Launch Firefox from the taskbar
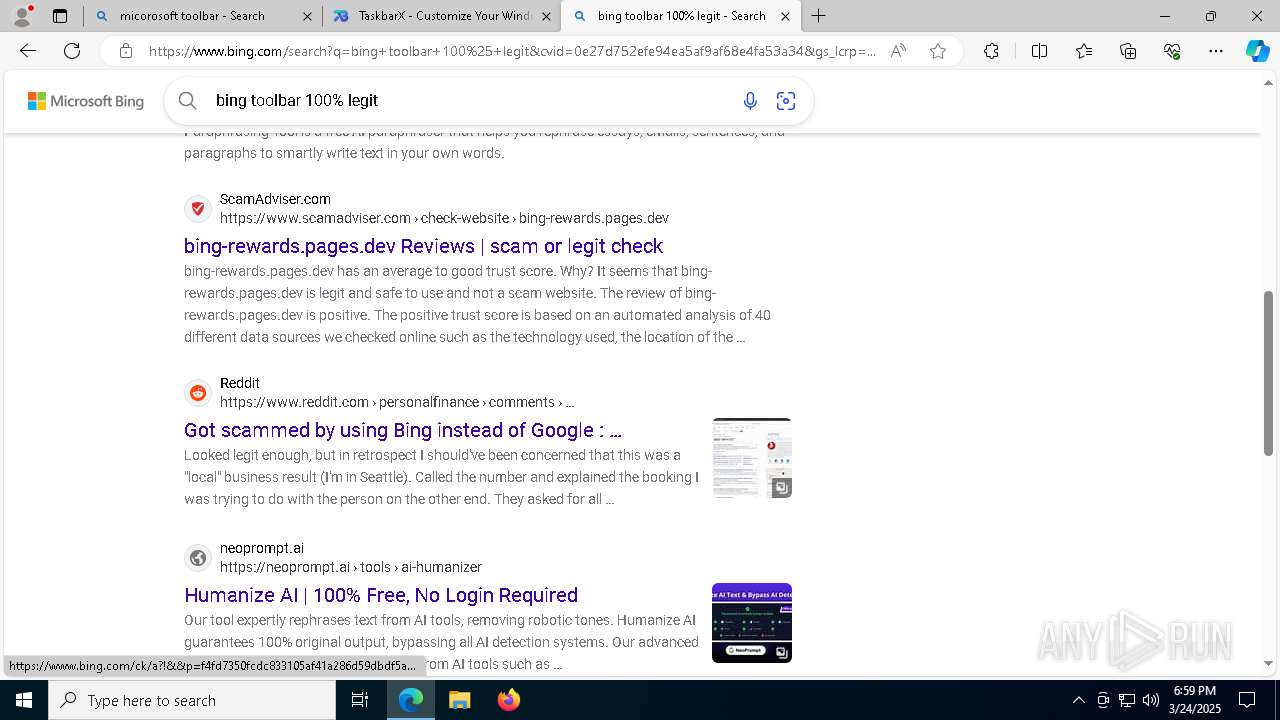 (509, 700)
